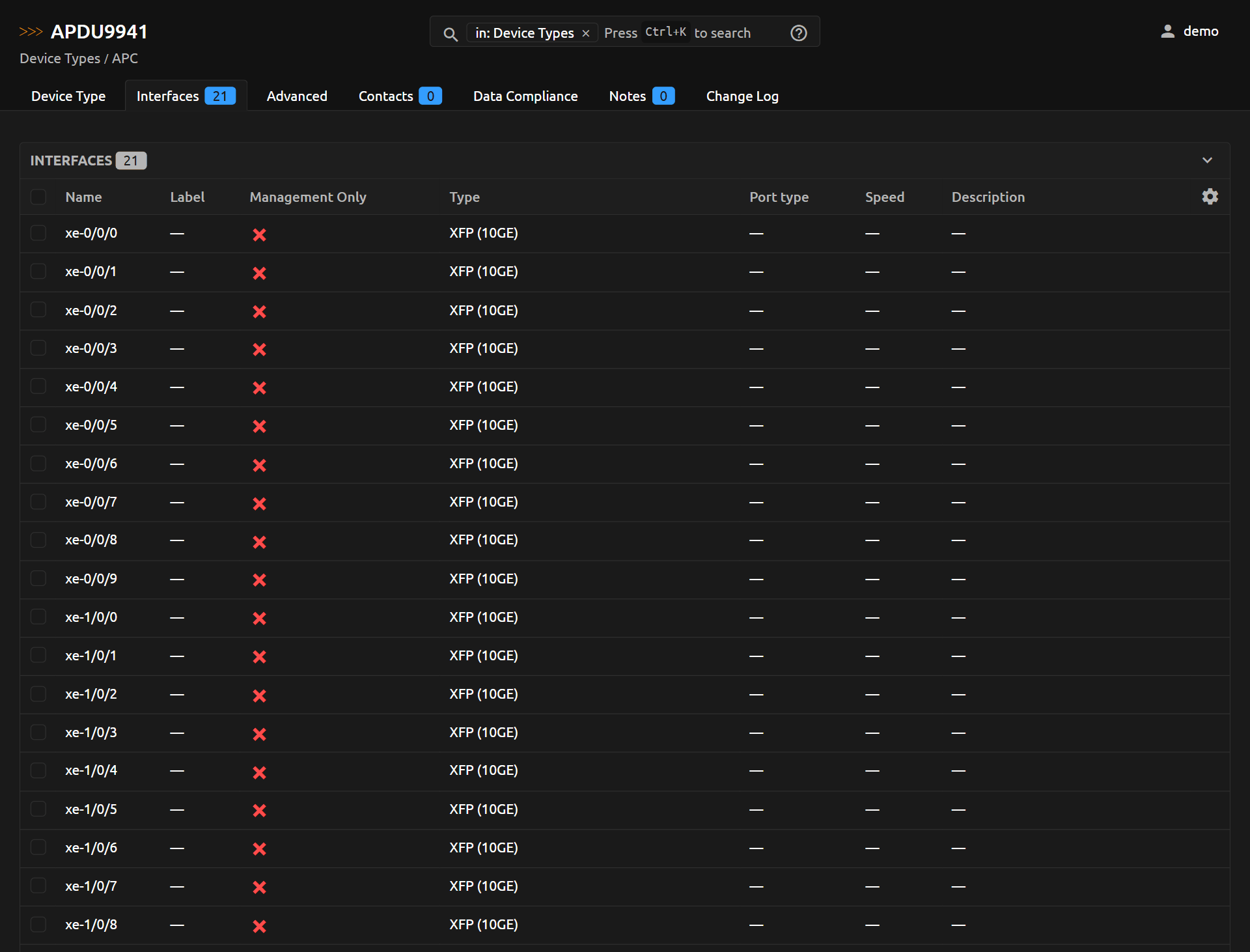The width and height of the screenshot is (1250, 952).
Task: Open the search help question icon
Action: (798, 33)
